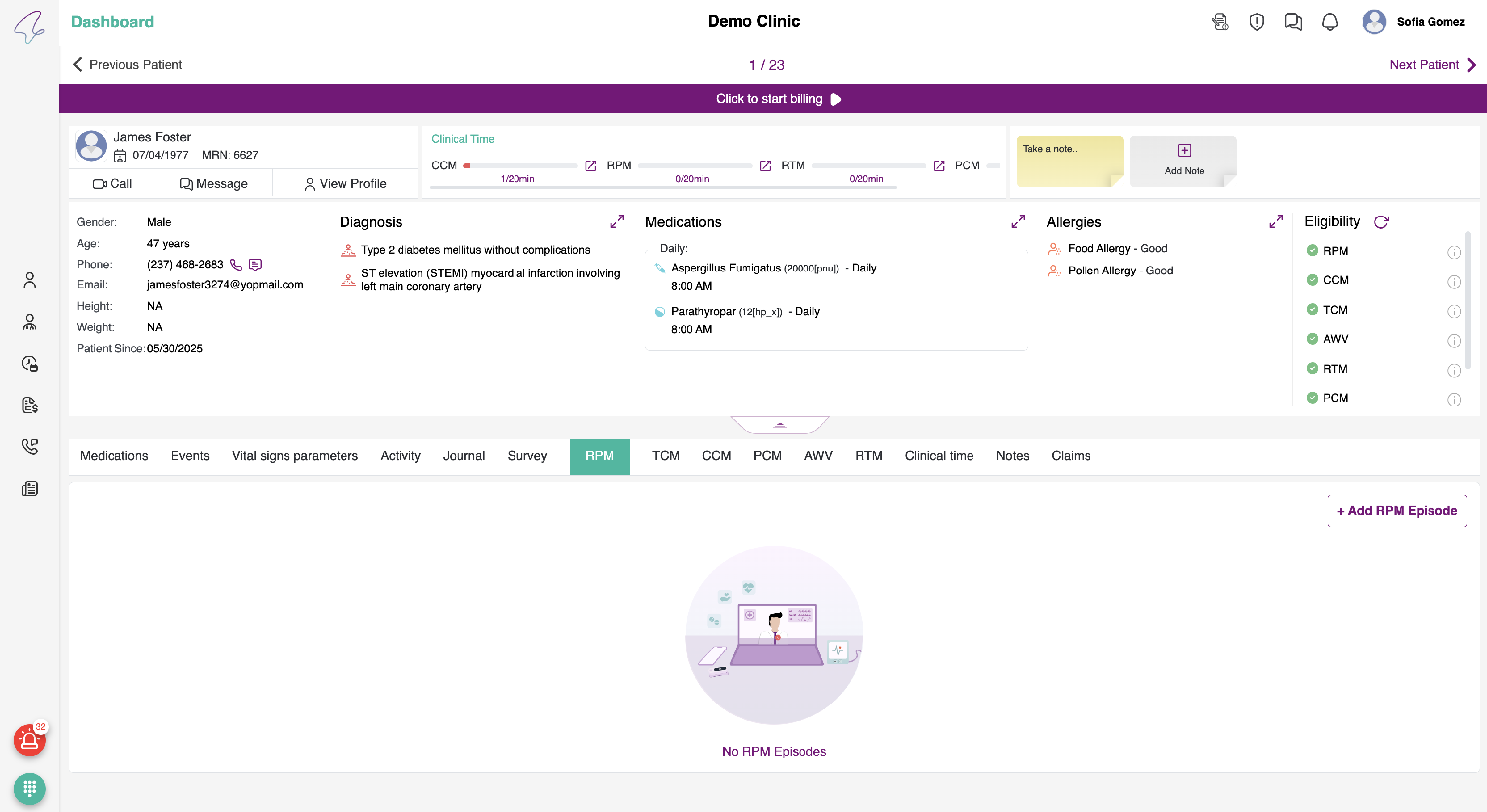Click the phone icon next to patient number
Viewport: 1487px width, 812px height.
235,265
